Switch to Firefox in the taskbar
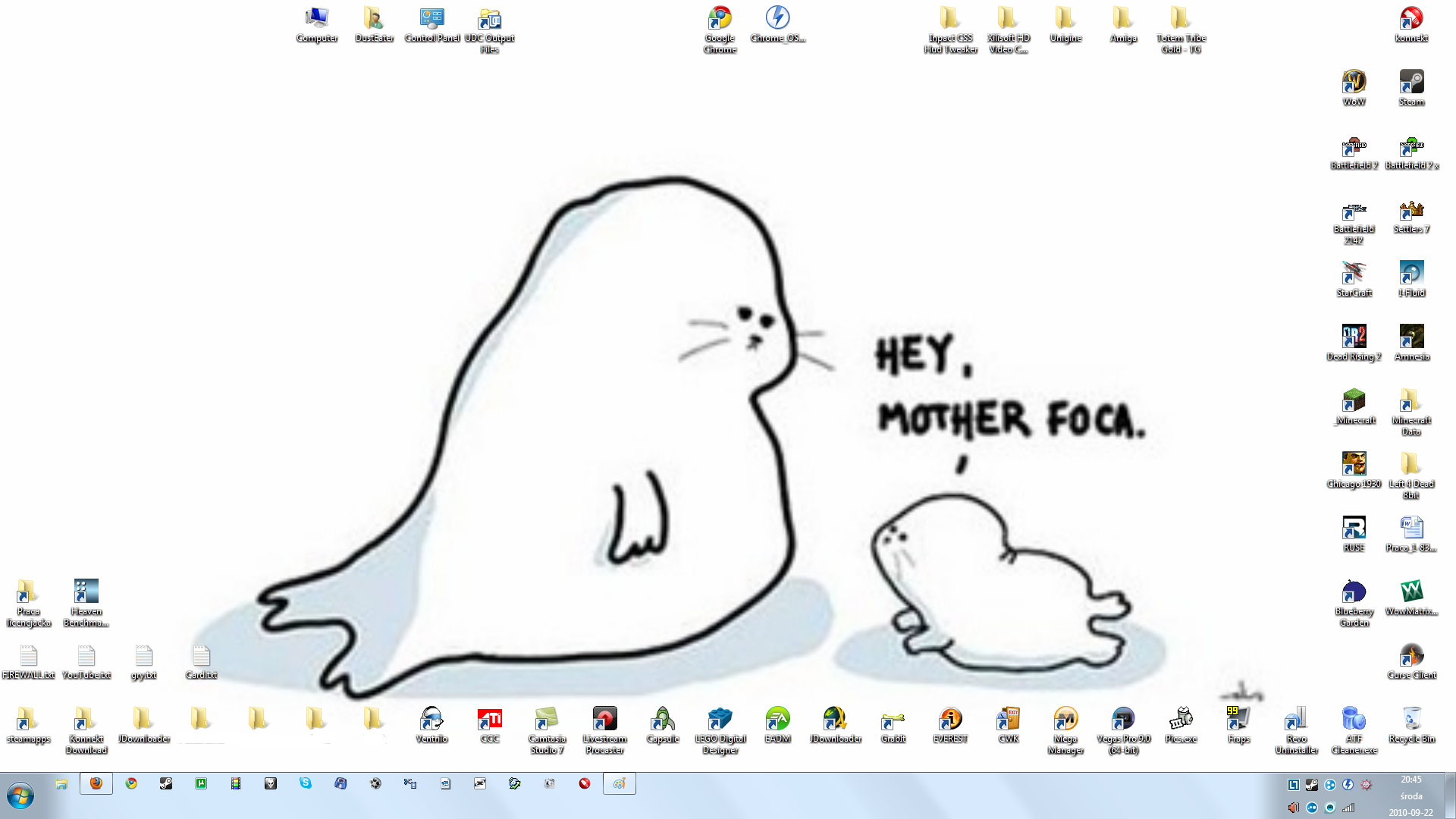 pyautogui.click(x=96, y=783)
